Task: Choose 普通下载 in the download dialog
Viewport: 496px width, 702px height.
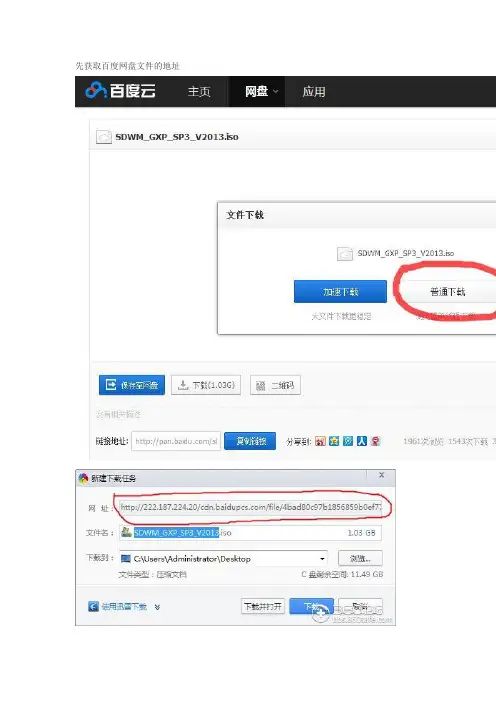Action: [x=447, y=292]
